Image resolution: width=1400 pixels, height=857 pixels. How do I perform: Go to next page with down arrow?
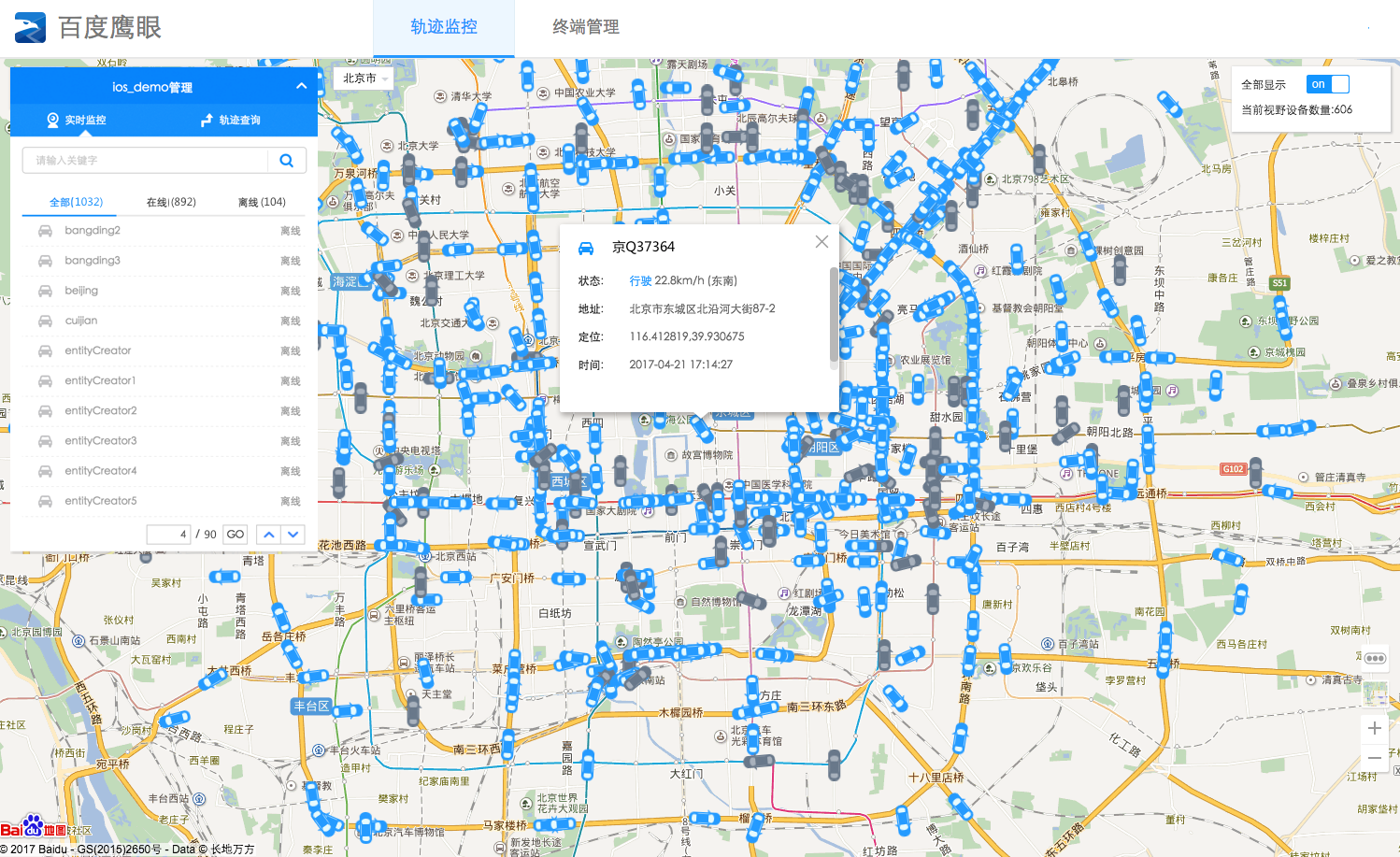293,535
